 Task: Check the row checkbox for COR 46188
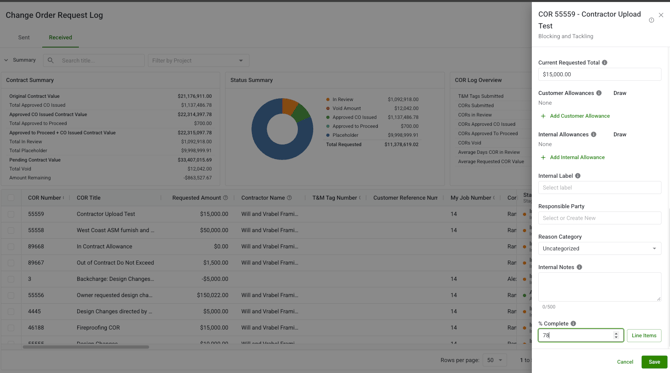(11, 328)
